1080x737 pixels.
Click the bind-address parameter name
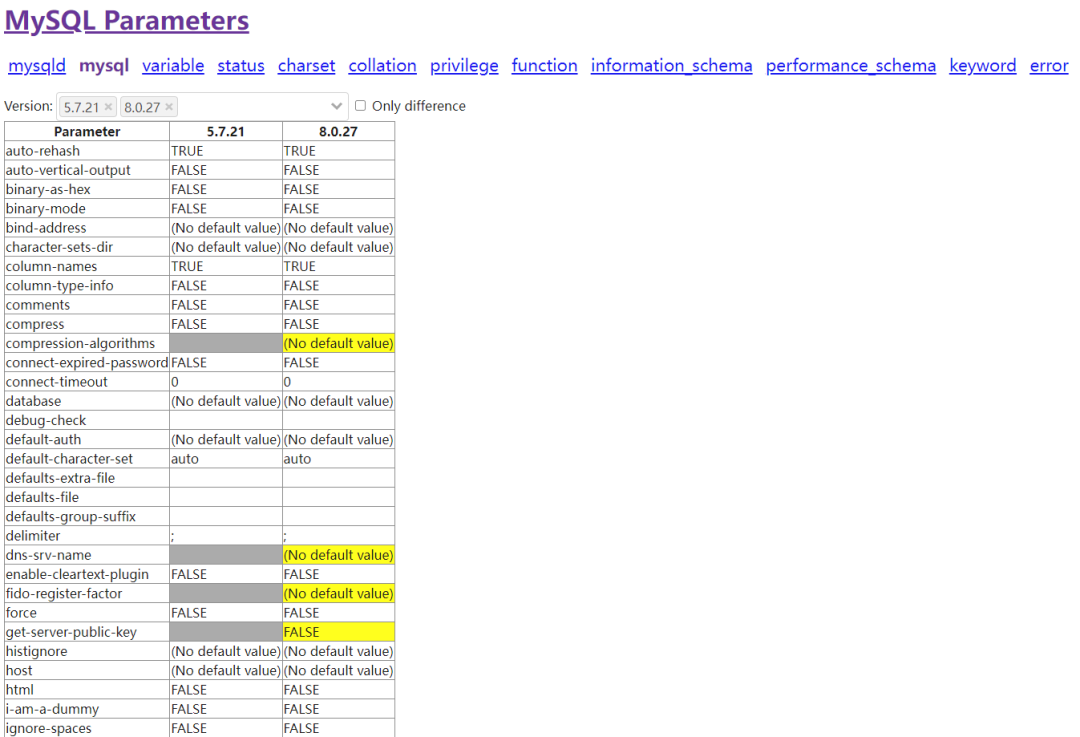tap(46, 228)
